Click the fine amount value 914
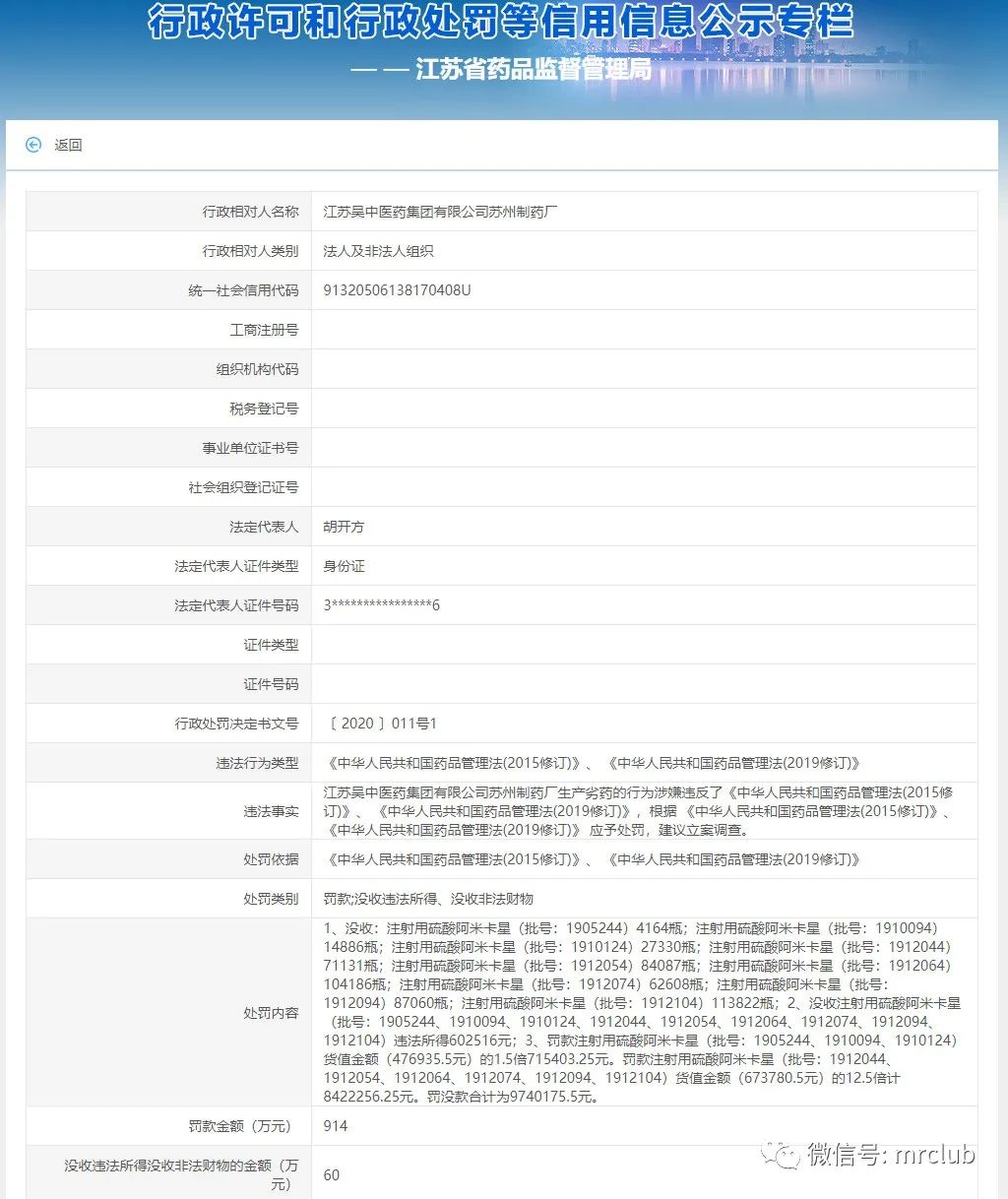Viewport: 1008px width, 1199px height. 335,1126
